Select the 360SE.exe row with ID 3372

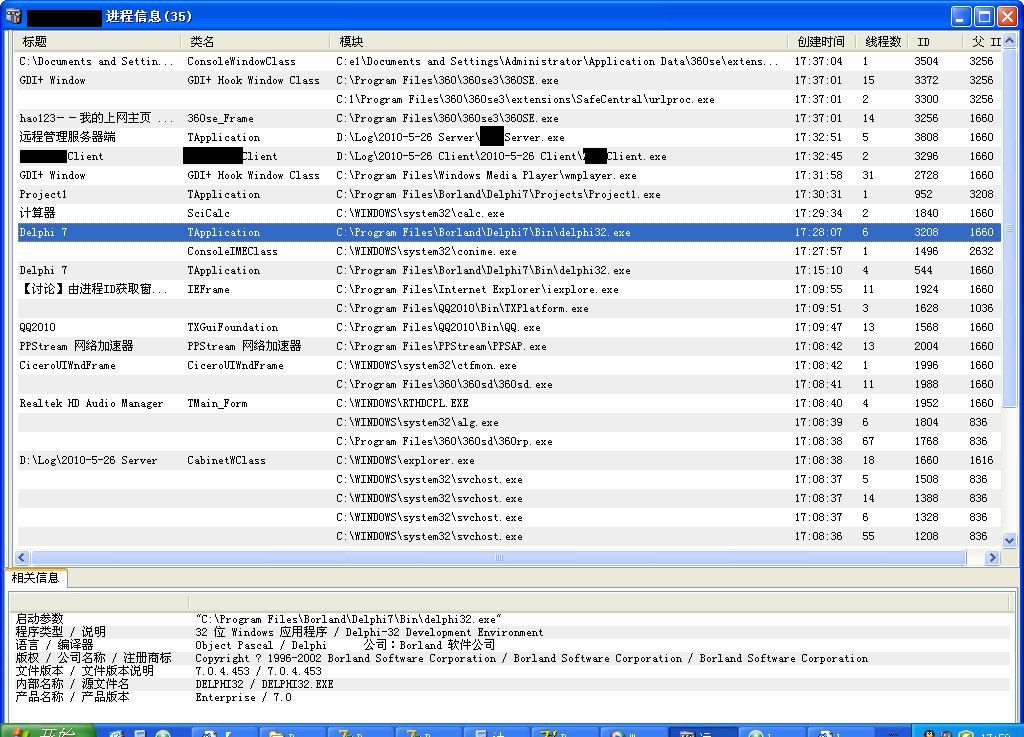[509, 80]
